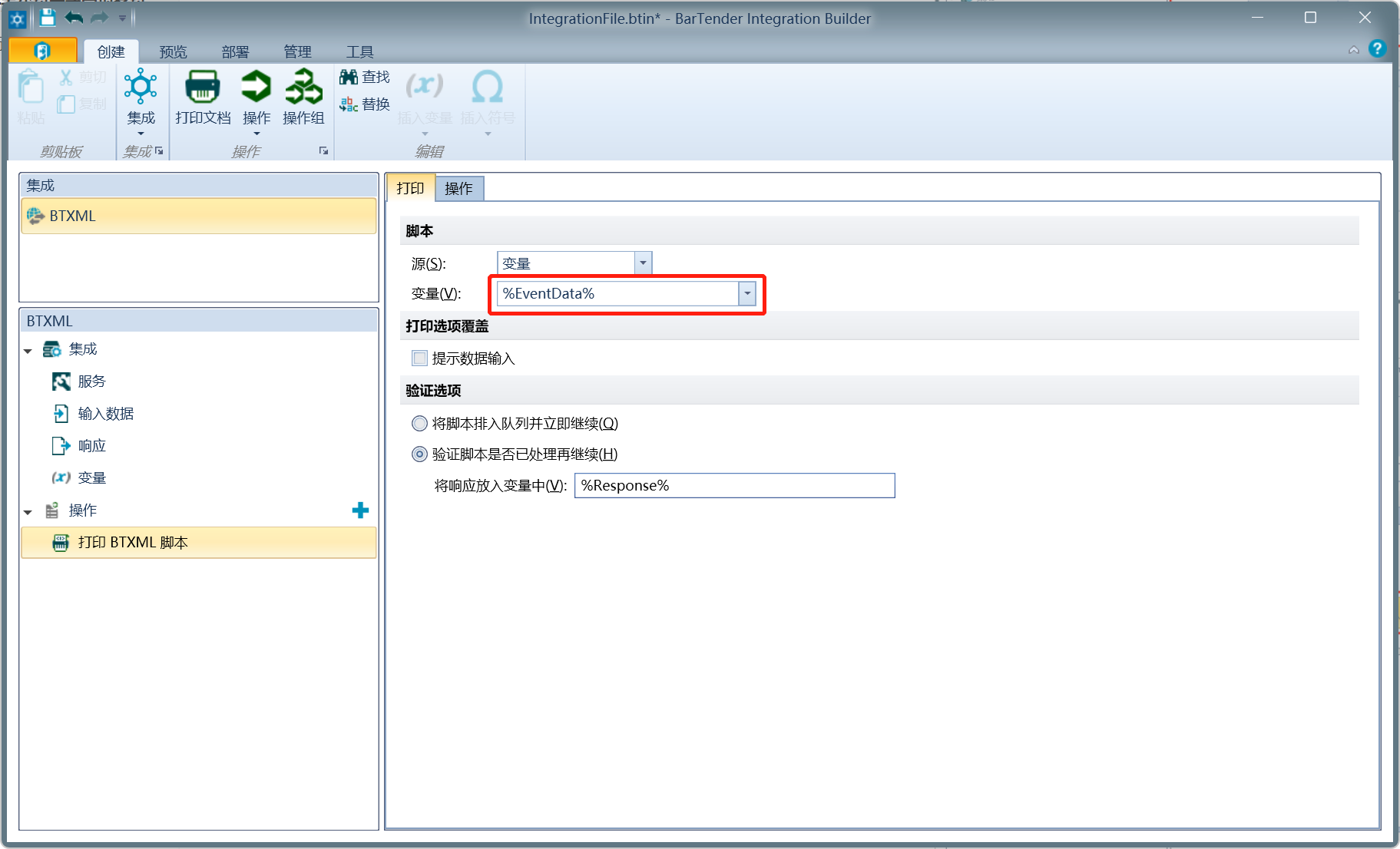Viewport: 1400px width, 849px height.
Task: Switch to the 操作 panel tab
Action: (458, 189)
